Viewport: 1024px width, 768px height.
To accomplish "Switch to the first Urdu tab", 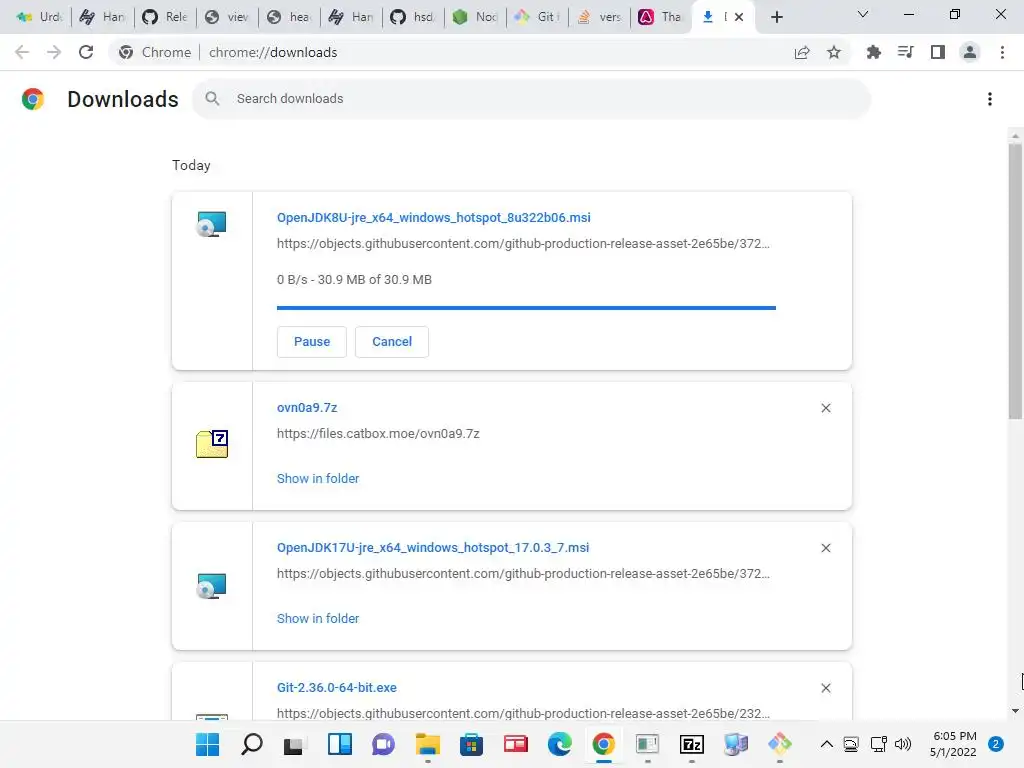I will [x=39, y=17].
